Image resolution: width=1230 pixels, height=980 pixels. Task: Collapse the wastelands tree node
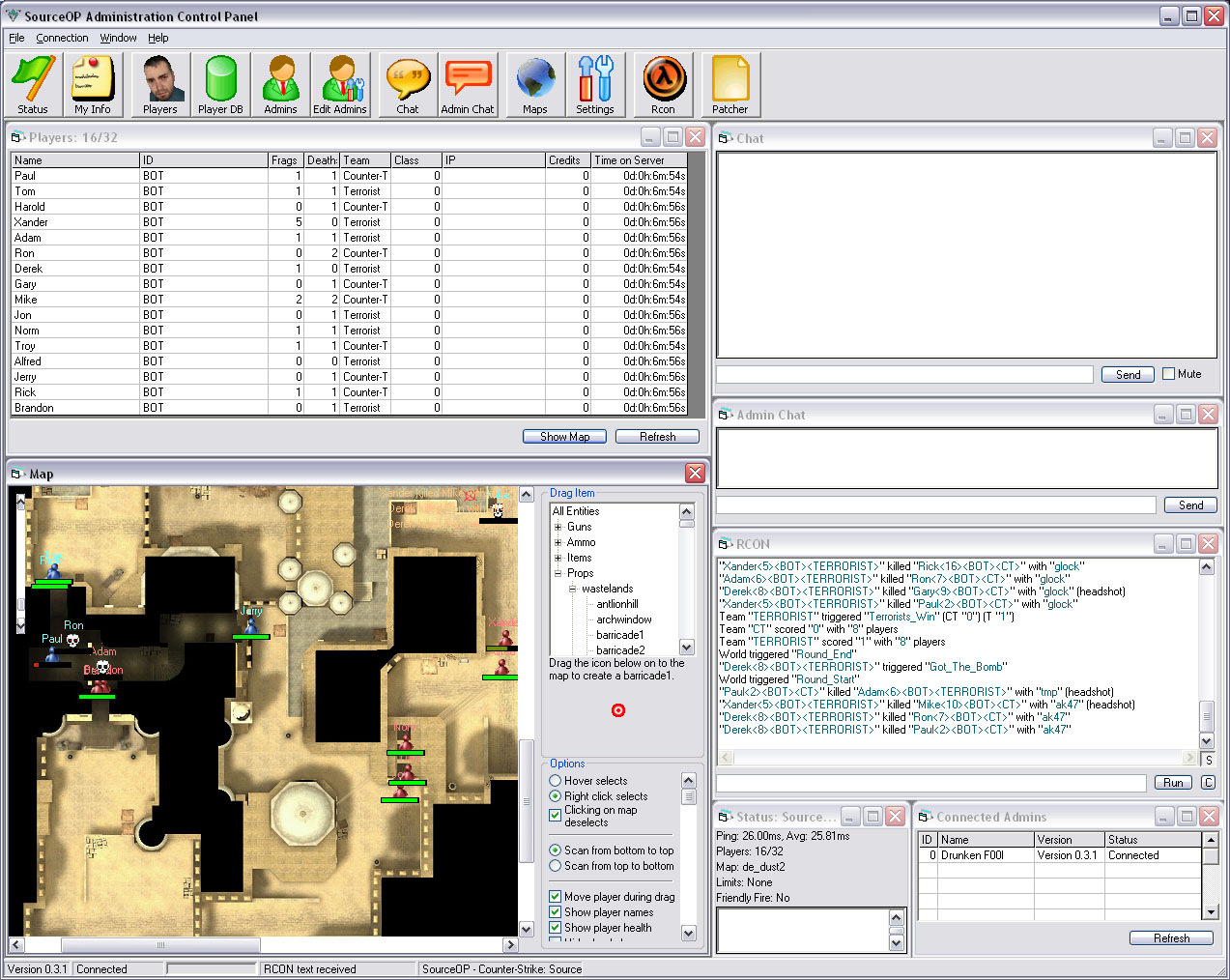click(x=572, y=589)
